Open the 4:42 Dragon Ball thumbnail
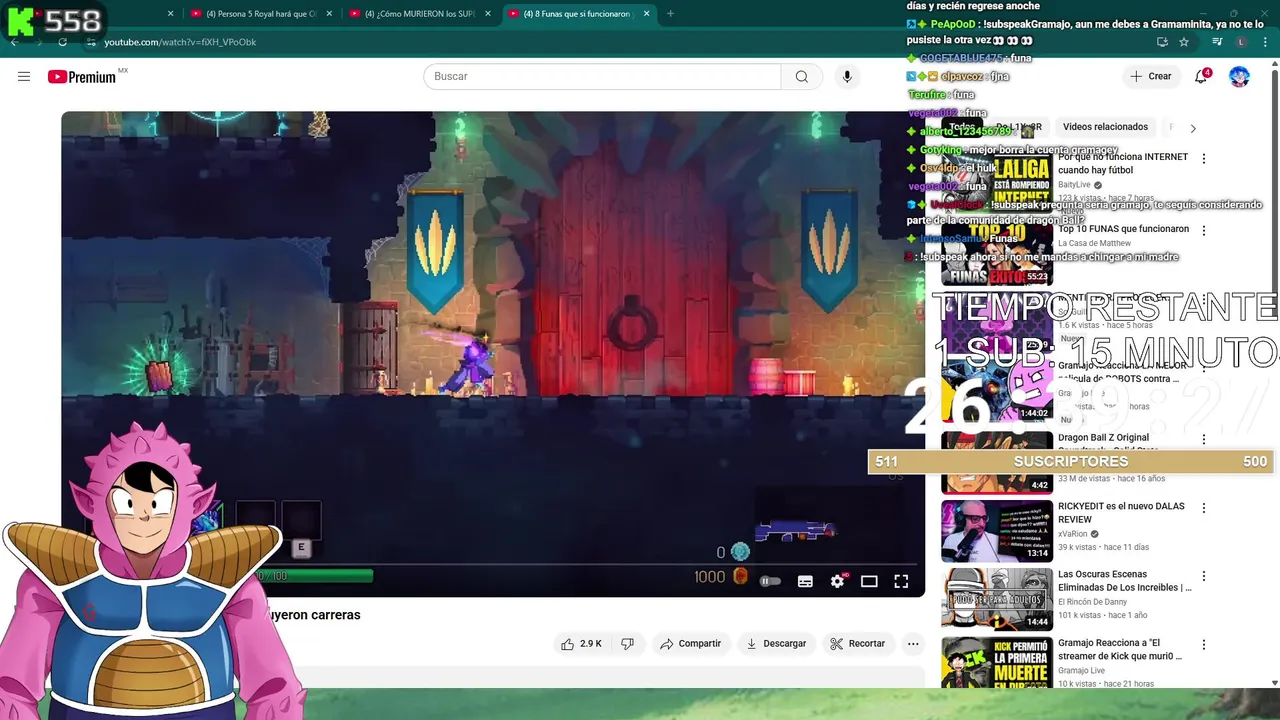1280x720 pixels. click(996, 463)
